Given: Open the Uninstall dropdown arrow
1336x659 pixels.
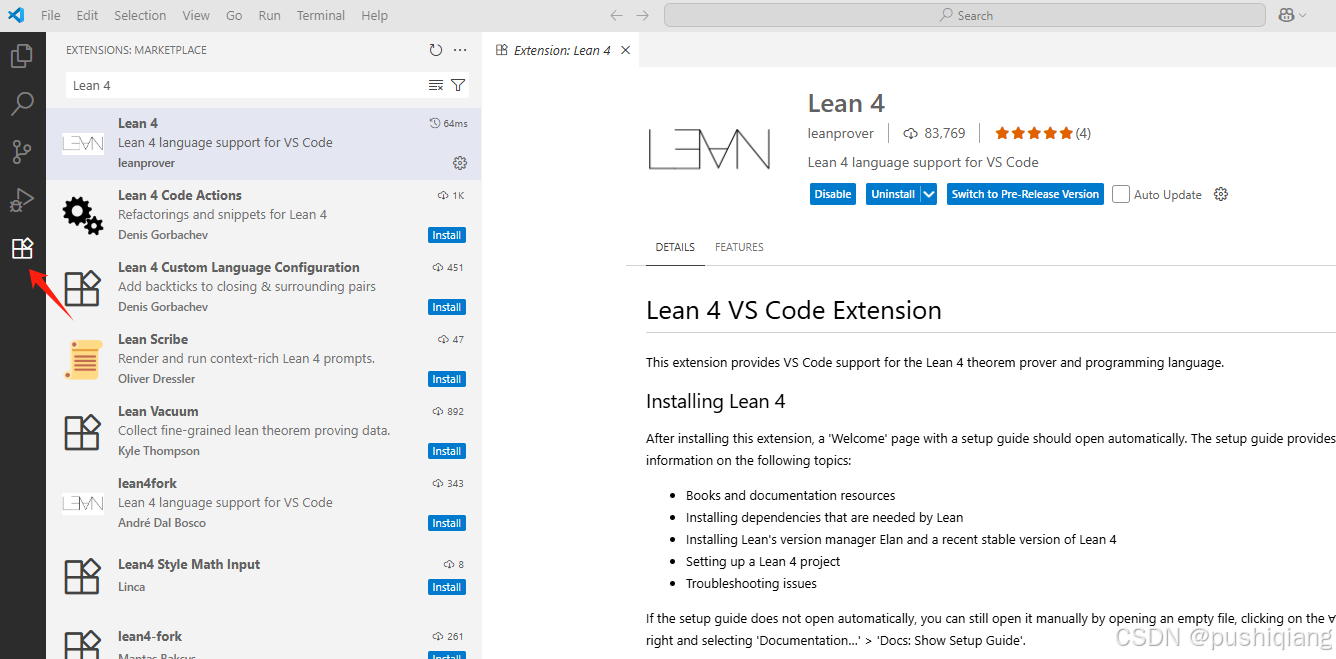Looking at the screenshot, I should [926, 193].
